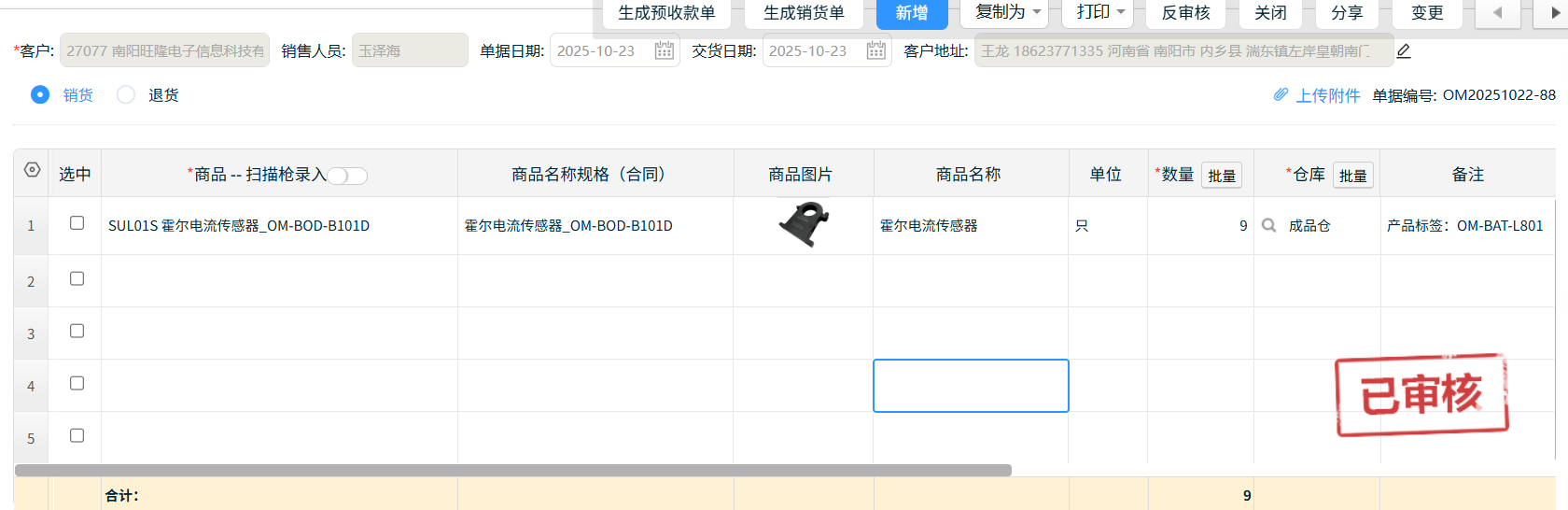Select the 退货 radio button
The height and width of the screenshot is (510, 1568).
click(x=126, y=94)
